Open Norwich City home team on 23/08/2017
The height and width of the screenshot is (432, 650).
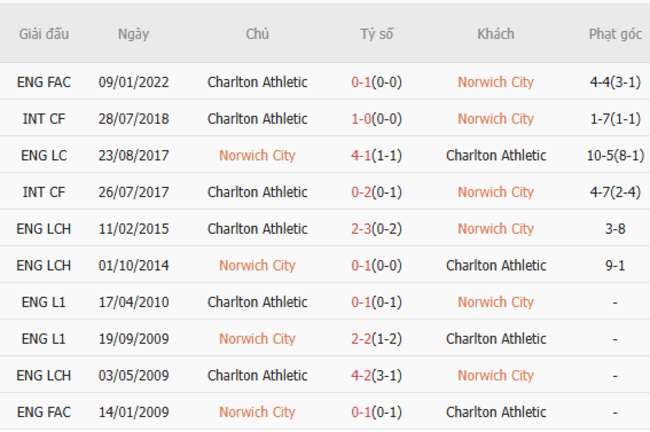257,155
